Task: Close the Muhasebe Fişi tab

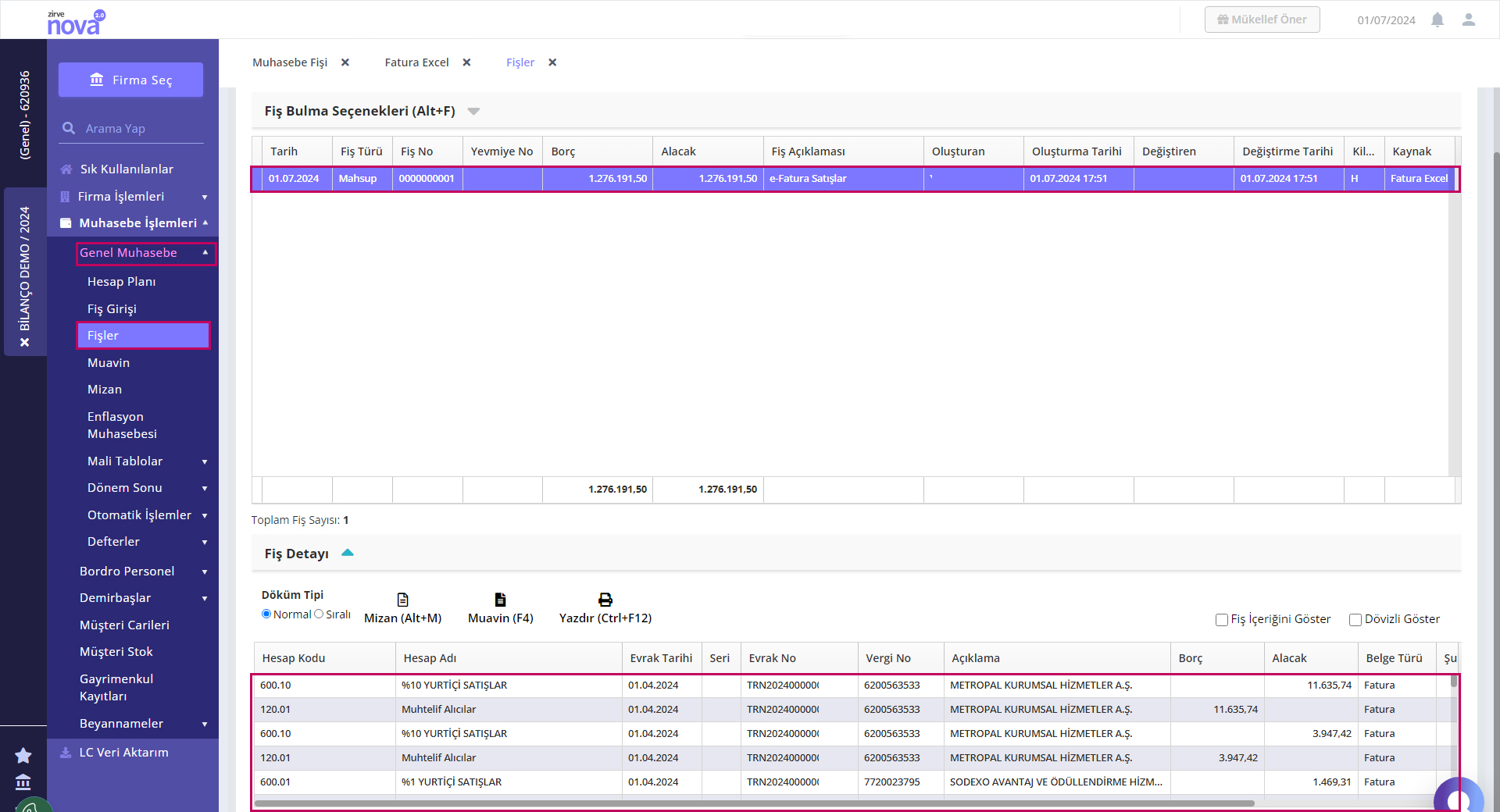Action: tap(345, 62)
